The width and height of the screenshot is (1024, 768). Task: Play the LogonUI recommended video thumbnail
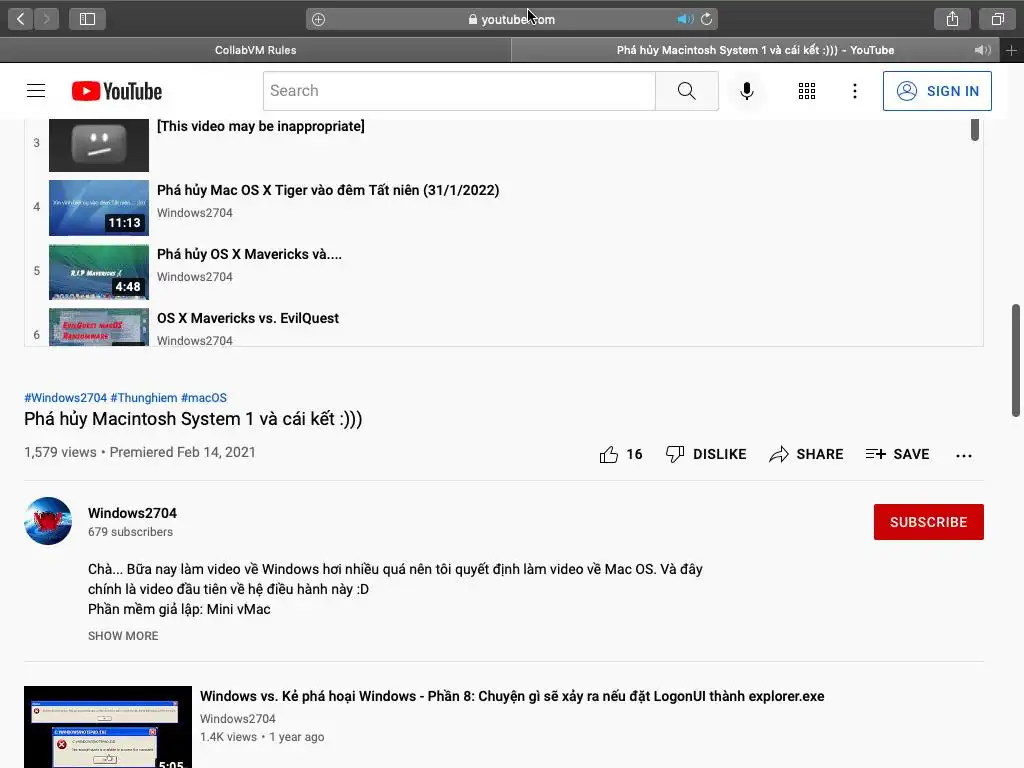(x=108, y=727)
